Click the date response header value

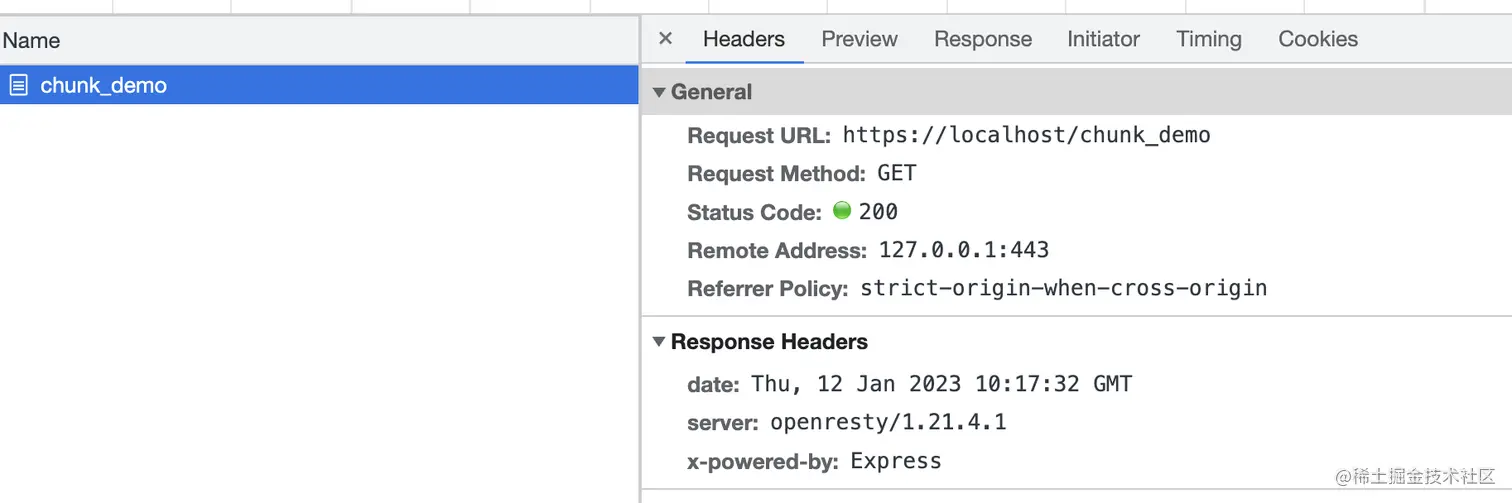coord(941,384)
